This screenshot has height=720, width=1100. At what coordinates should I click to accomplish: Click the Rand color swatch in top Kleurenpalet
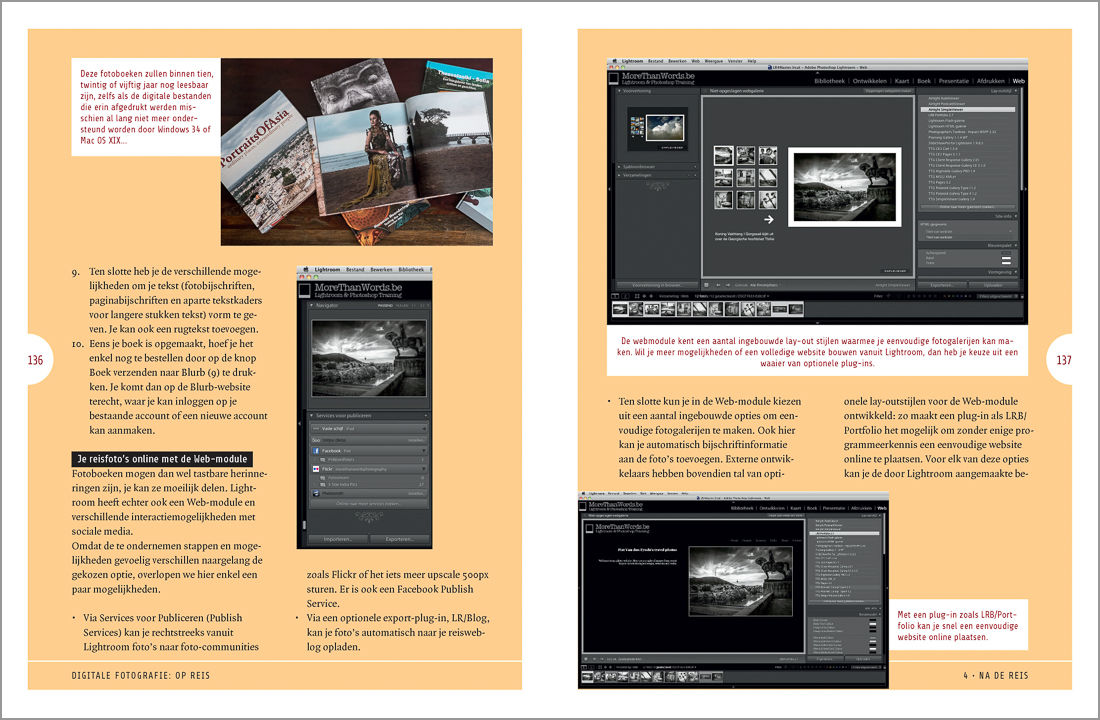point(1006,258)
